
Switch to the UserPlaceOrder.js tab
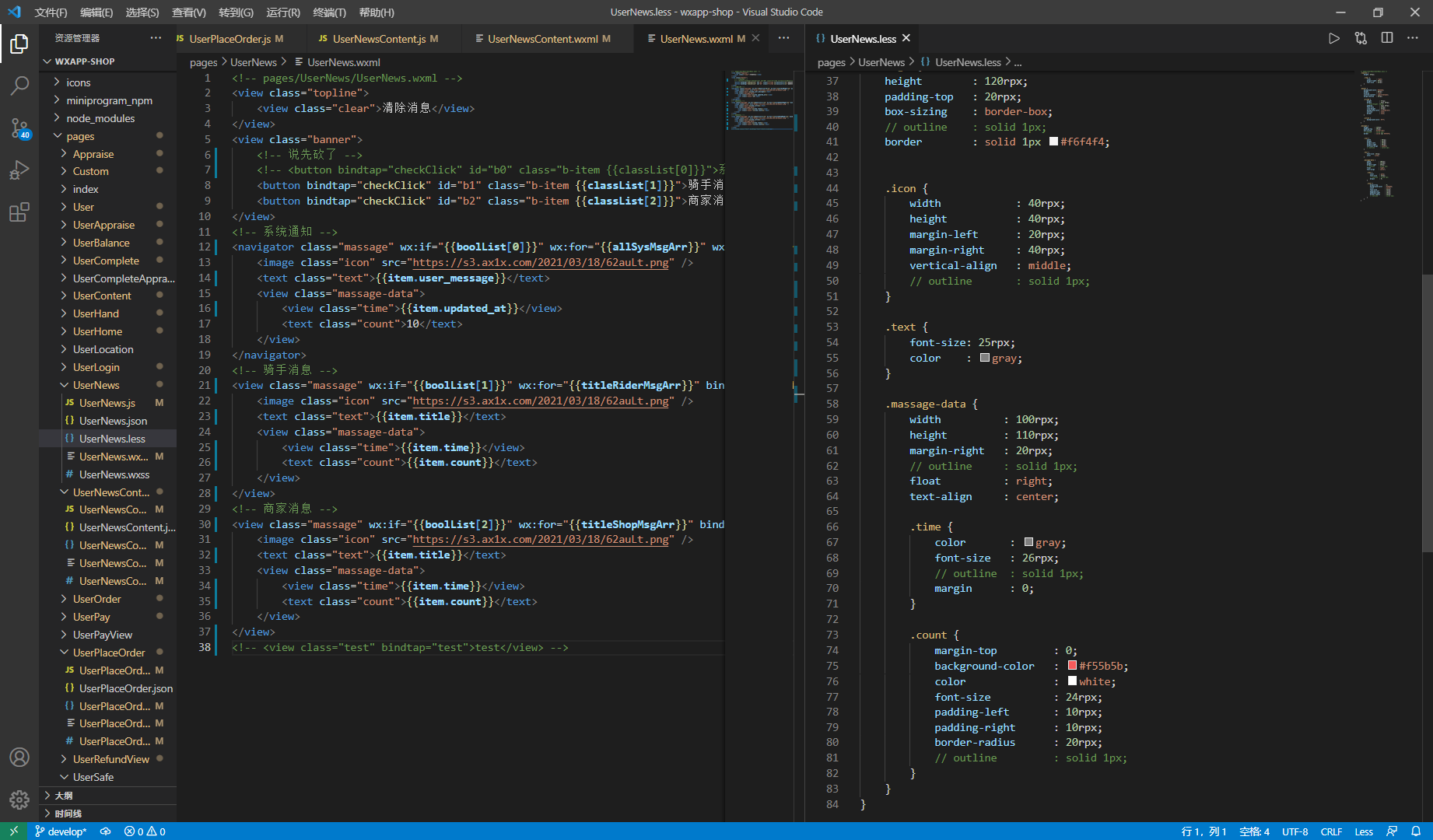pos(230,38)
